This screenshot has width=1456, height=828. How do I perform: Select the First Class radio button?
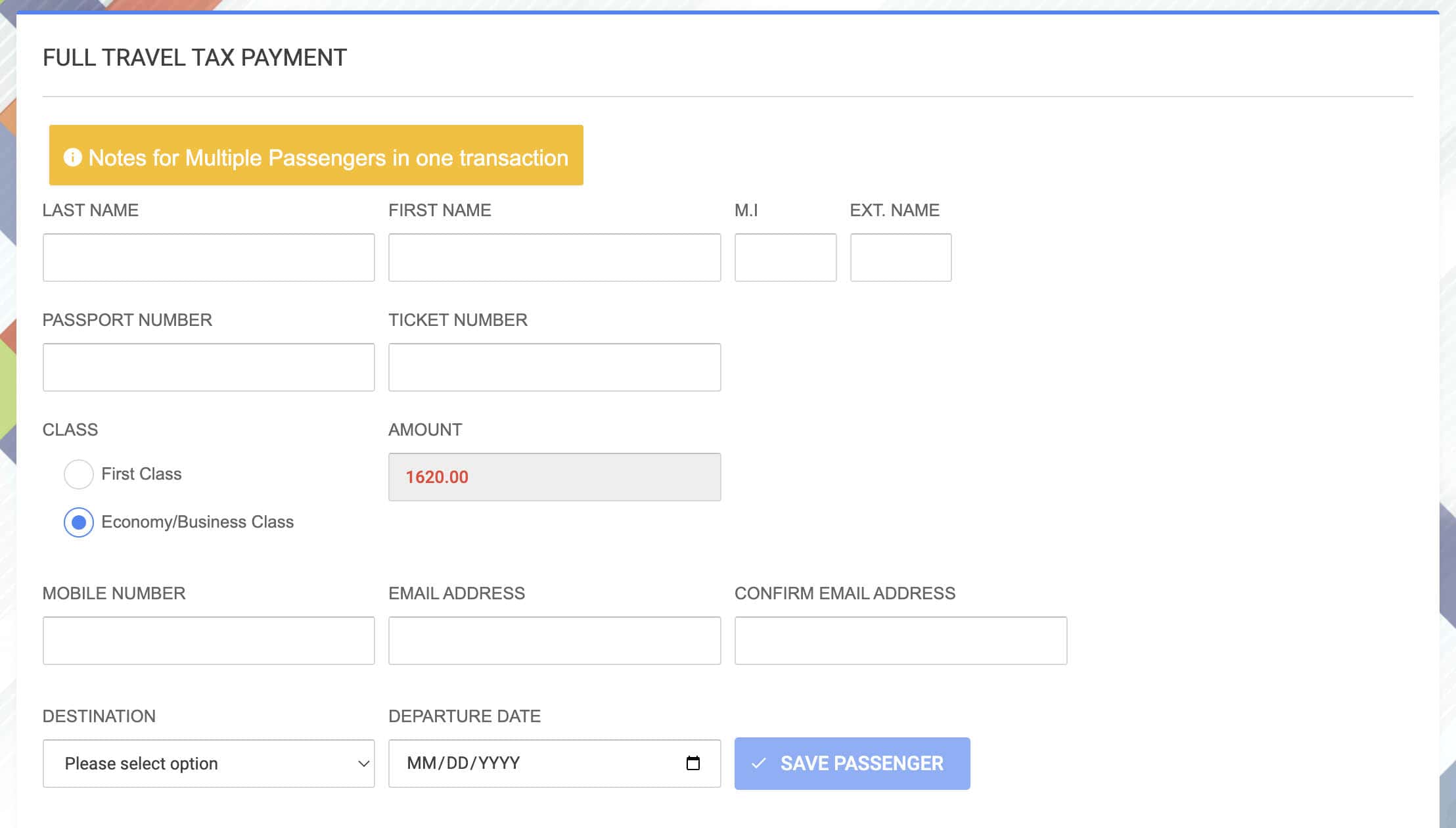click(78, 474)
